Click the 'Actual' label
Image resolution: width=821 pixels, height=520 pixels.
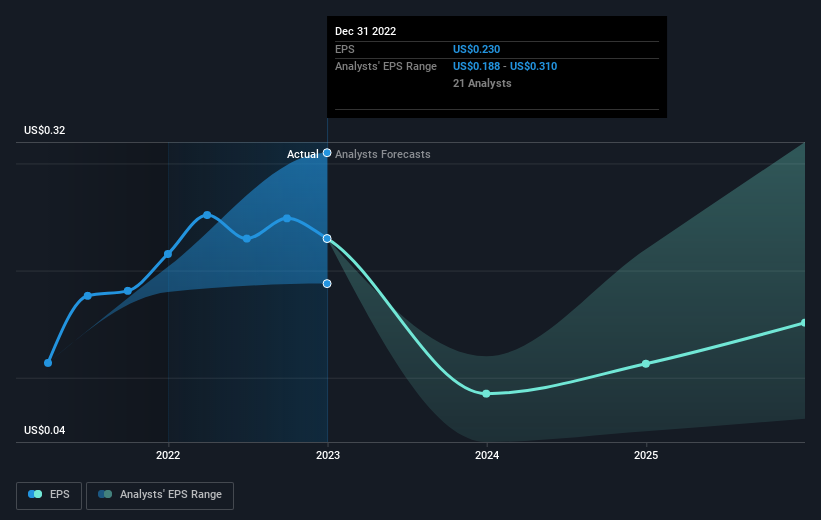tap(303, 154)
